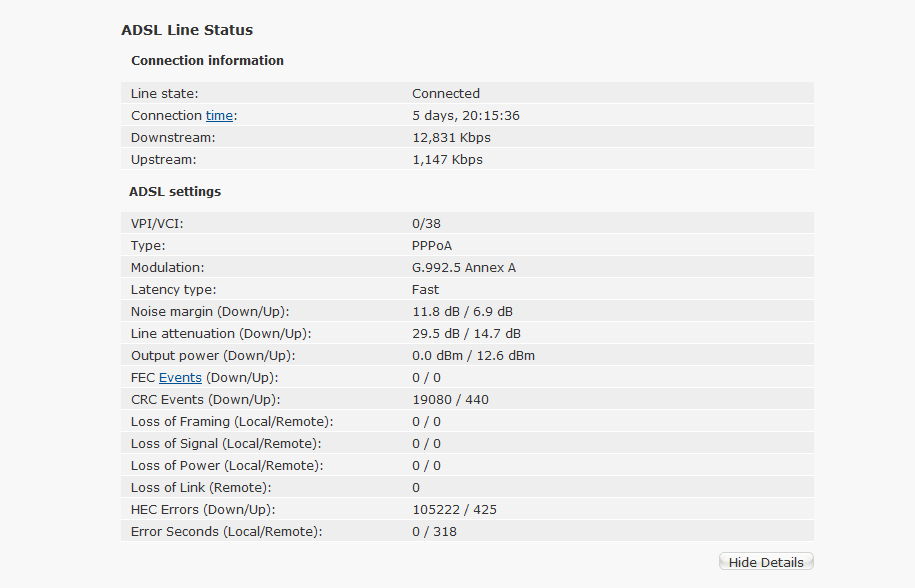
Task: Select the Downstream value 12,831 Kbps
Action: [451, 138]
